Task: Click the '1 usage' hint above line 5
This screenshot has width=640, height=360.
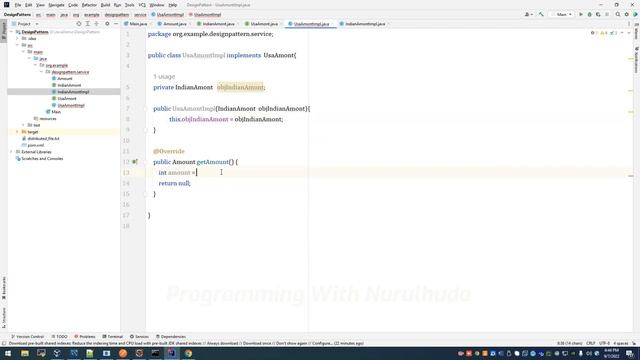Action: 164,77
